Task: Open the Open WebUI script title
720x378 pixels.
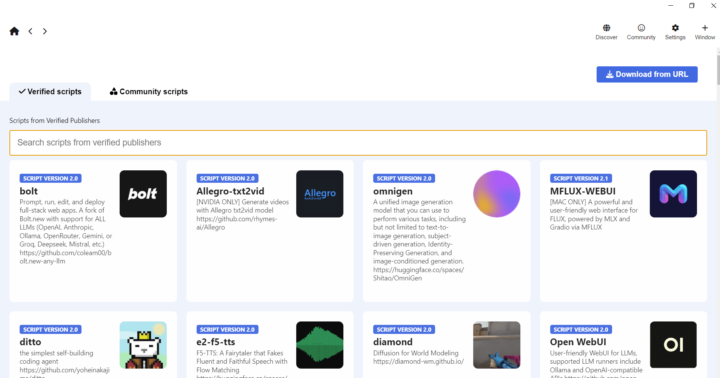Action: pyautogui.click(x=578, y=342)
